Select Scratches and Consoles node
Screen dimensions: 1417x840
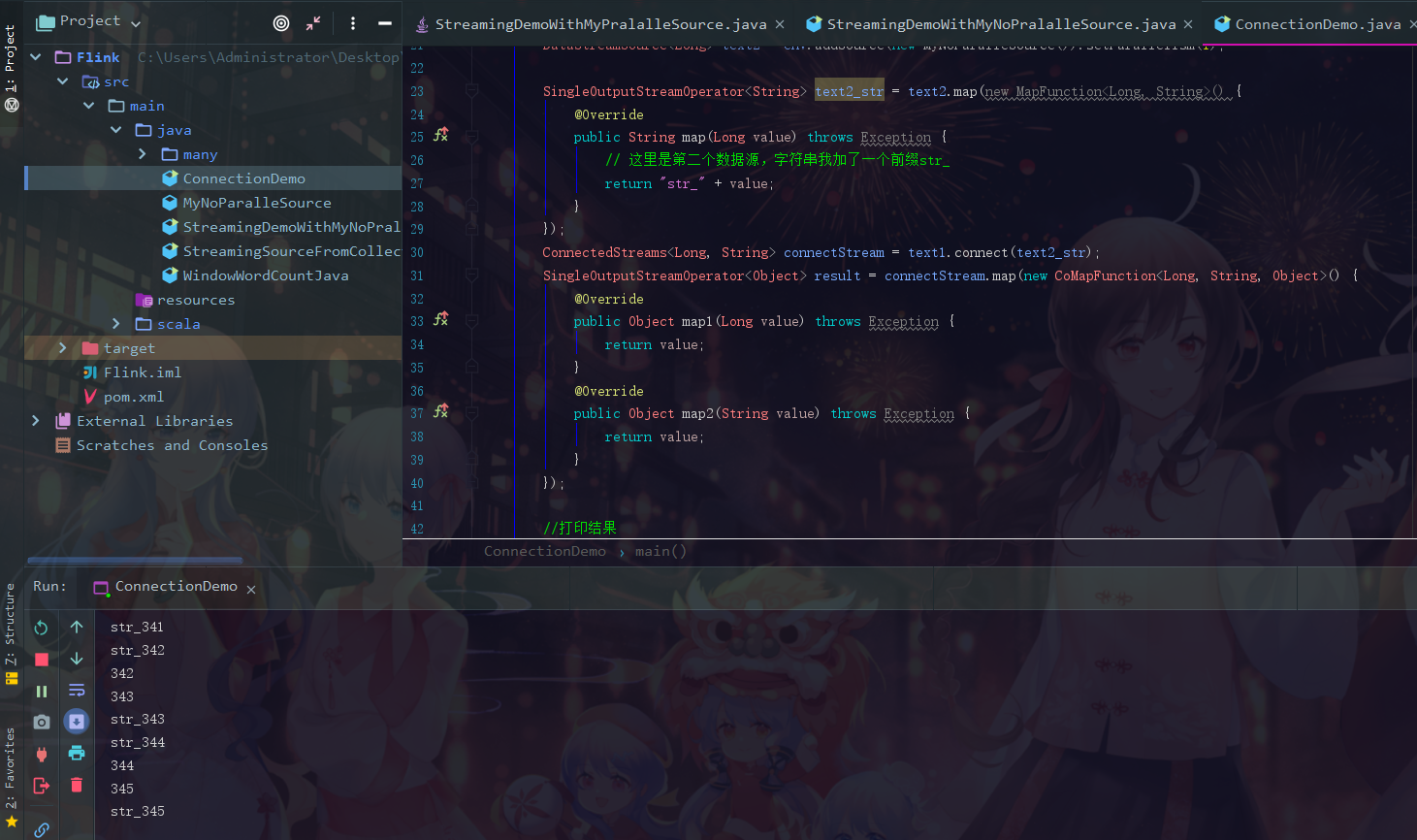(x=172, y=445)
